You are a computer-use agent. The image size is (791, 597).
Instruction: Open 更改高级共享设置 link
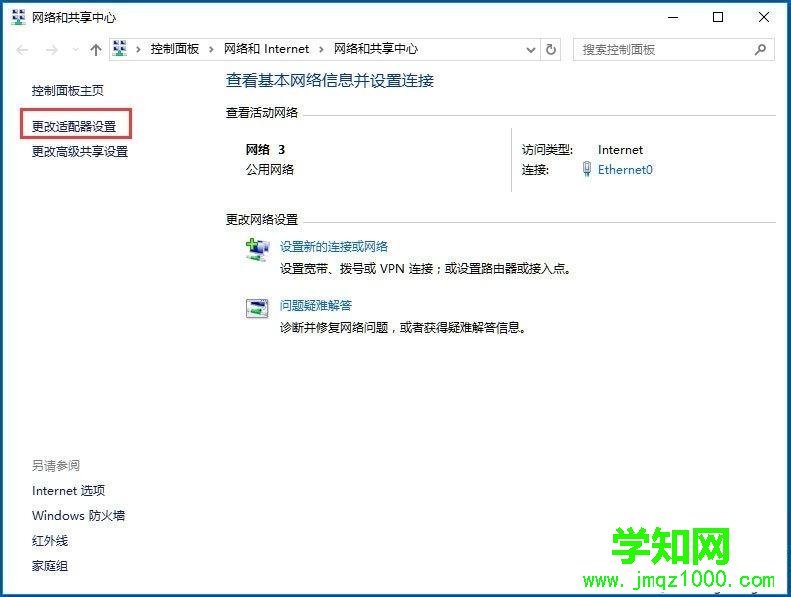click(x=80, y=151)
